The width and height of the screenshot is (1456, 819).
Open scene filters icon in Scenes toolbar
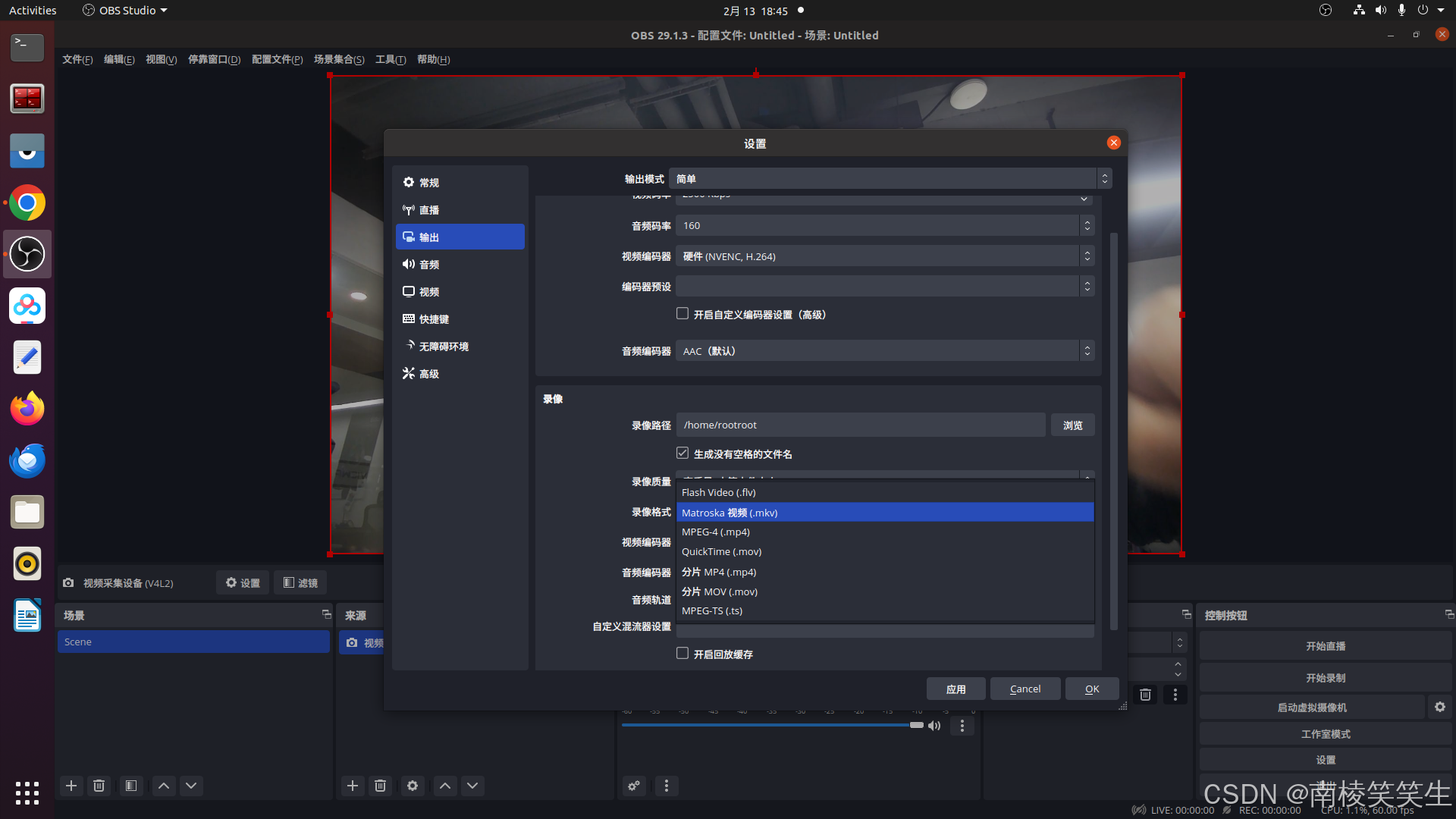(x=131, y=786)
